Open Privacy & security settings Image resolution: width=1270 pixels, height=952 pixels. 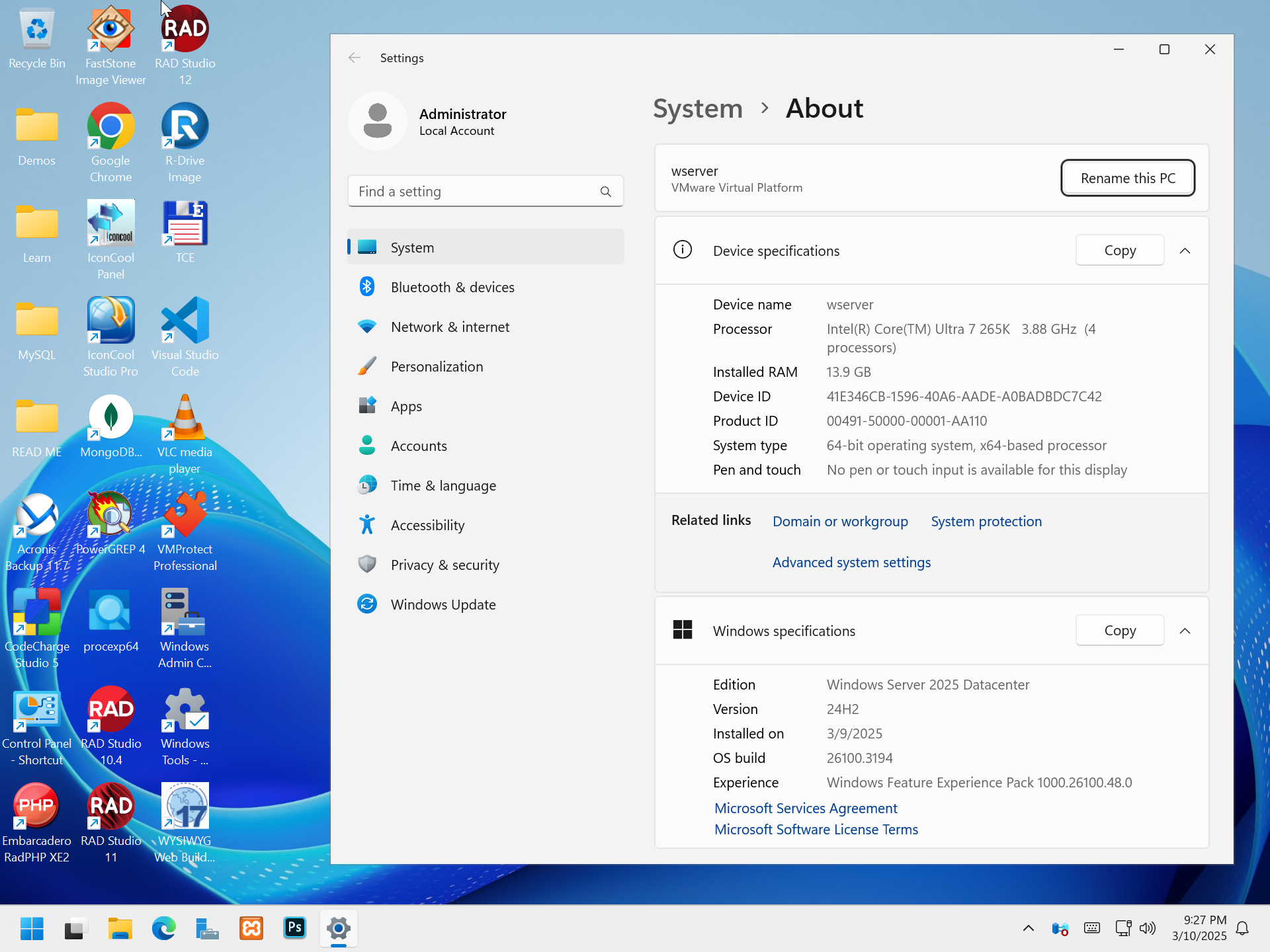pos(486,565)
